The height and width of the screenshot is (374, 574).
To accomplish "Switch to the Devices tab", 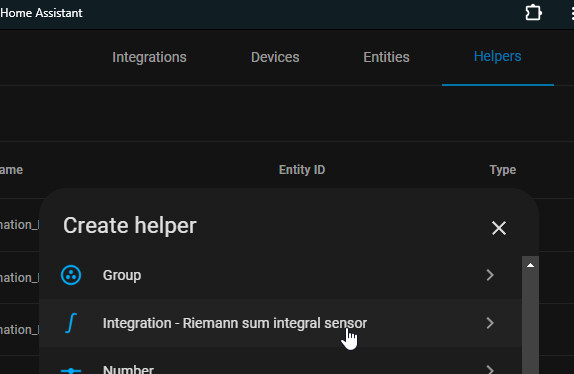I will pos(275,57).
